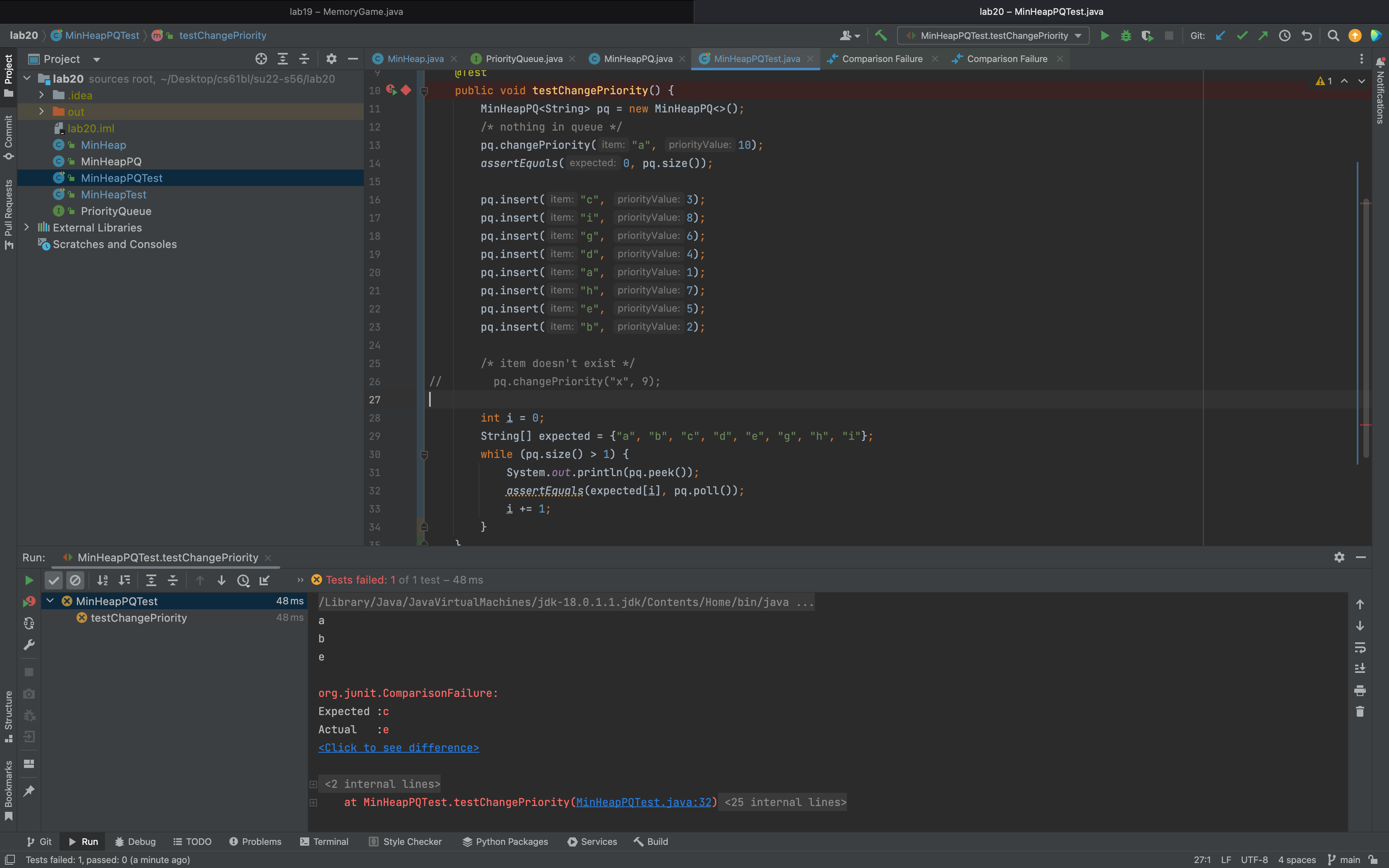Click the Build project hammer icon
The image size is (1389, 868).
point(881,36)
